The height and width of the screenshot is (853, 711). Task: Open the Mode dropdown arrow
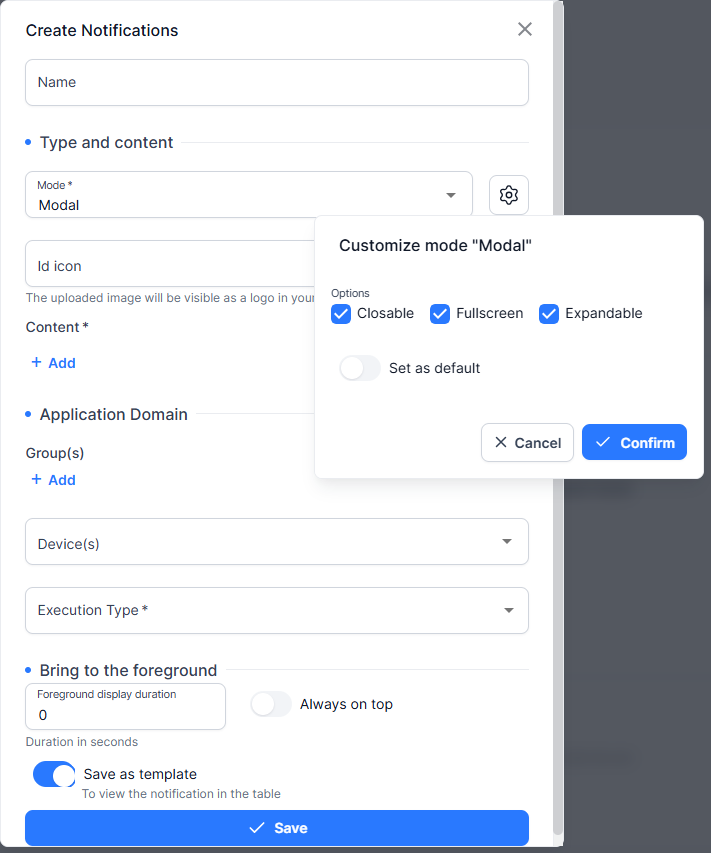point(450,195)
